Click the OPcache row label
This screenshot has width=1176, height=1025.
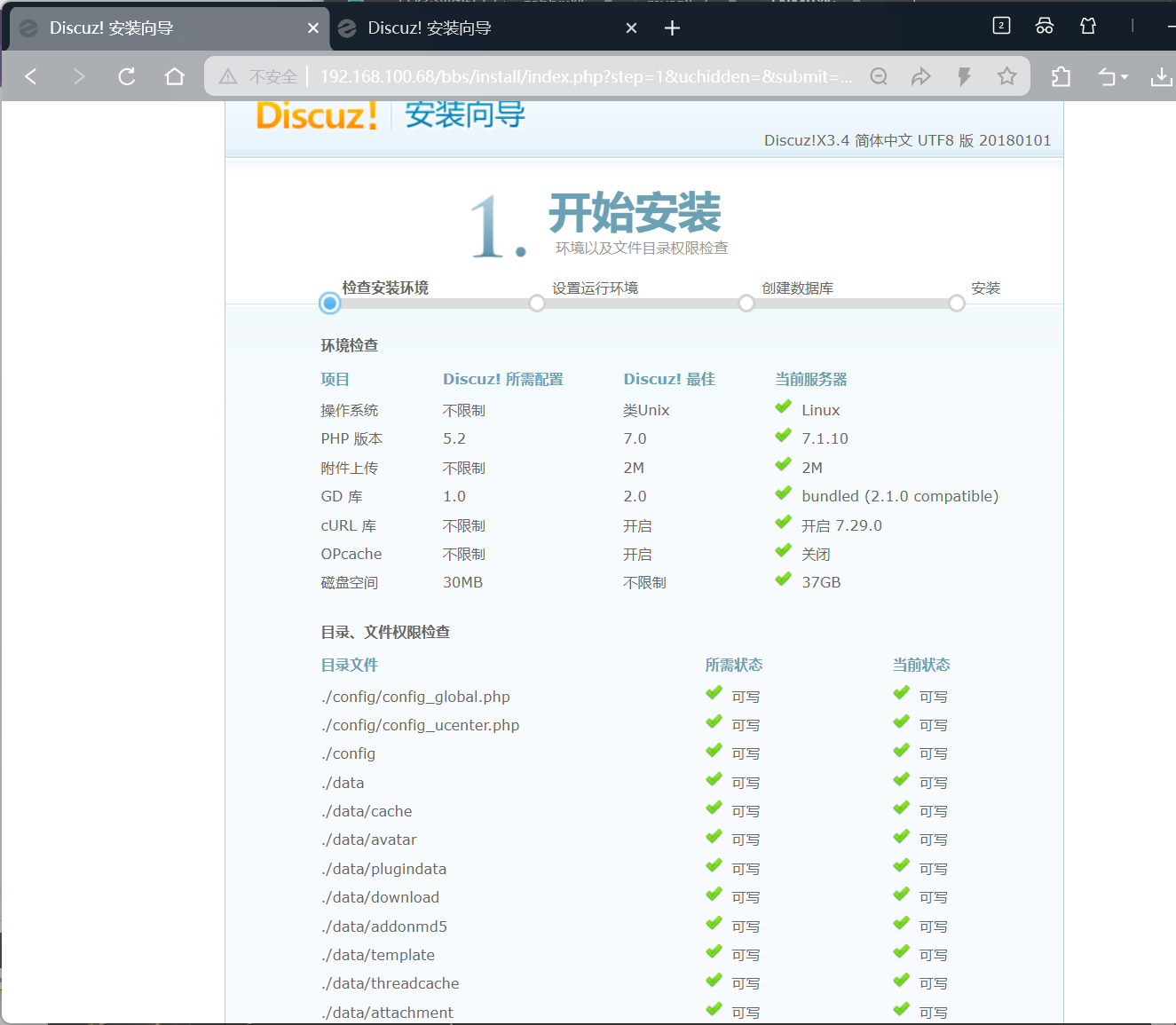351,554
